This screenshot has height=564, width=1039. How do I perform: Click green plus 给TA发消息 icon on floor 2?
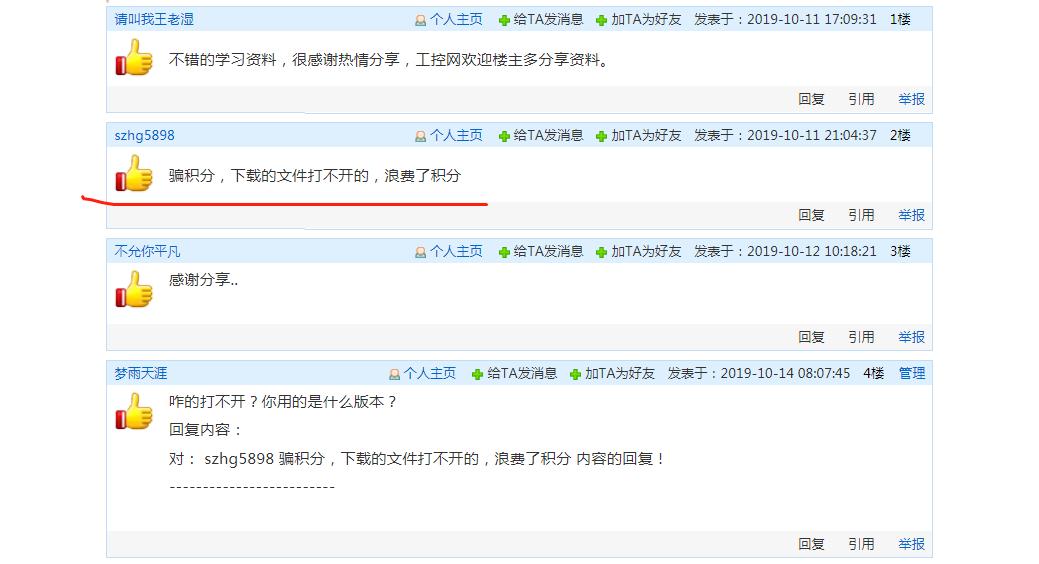(x=504, y=136)
